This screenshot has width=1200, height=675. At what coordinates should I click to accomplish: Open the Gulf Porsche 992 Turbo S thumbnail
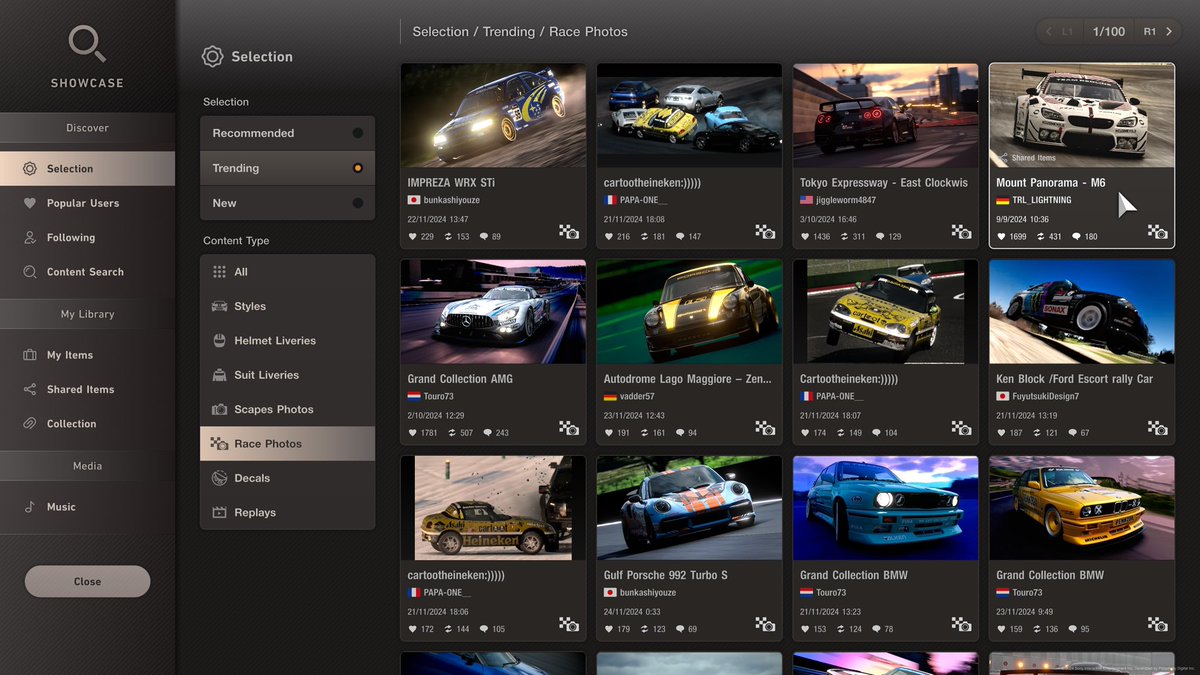[689, 508]
